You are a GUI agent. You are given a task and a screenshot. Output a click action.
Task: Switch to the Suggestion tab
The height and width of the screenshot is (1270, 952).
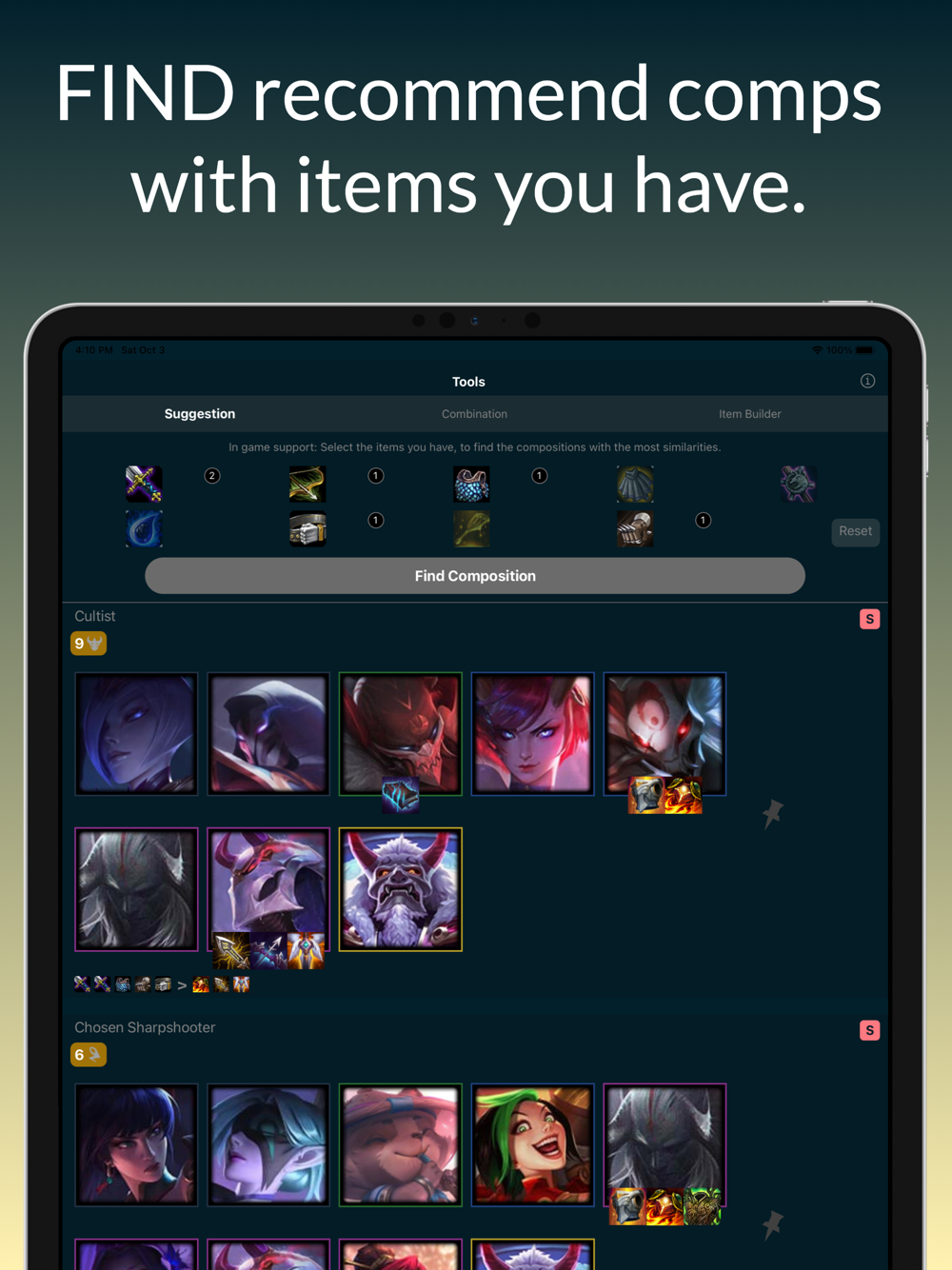coord(200,414)
